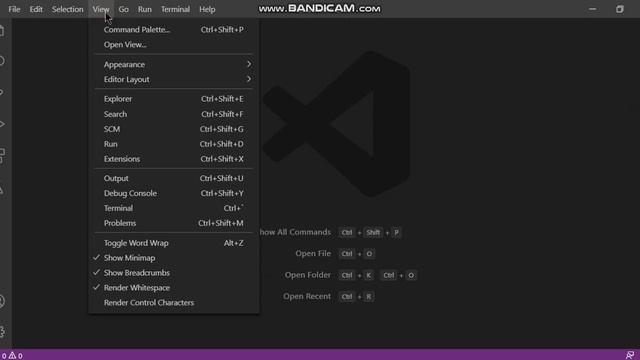Close the View menu via menu bar

[101, 9]
